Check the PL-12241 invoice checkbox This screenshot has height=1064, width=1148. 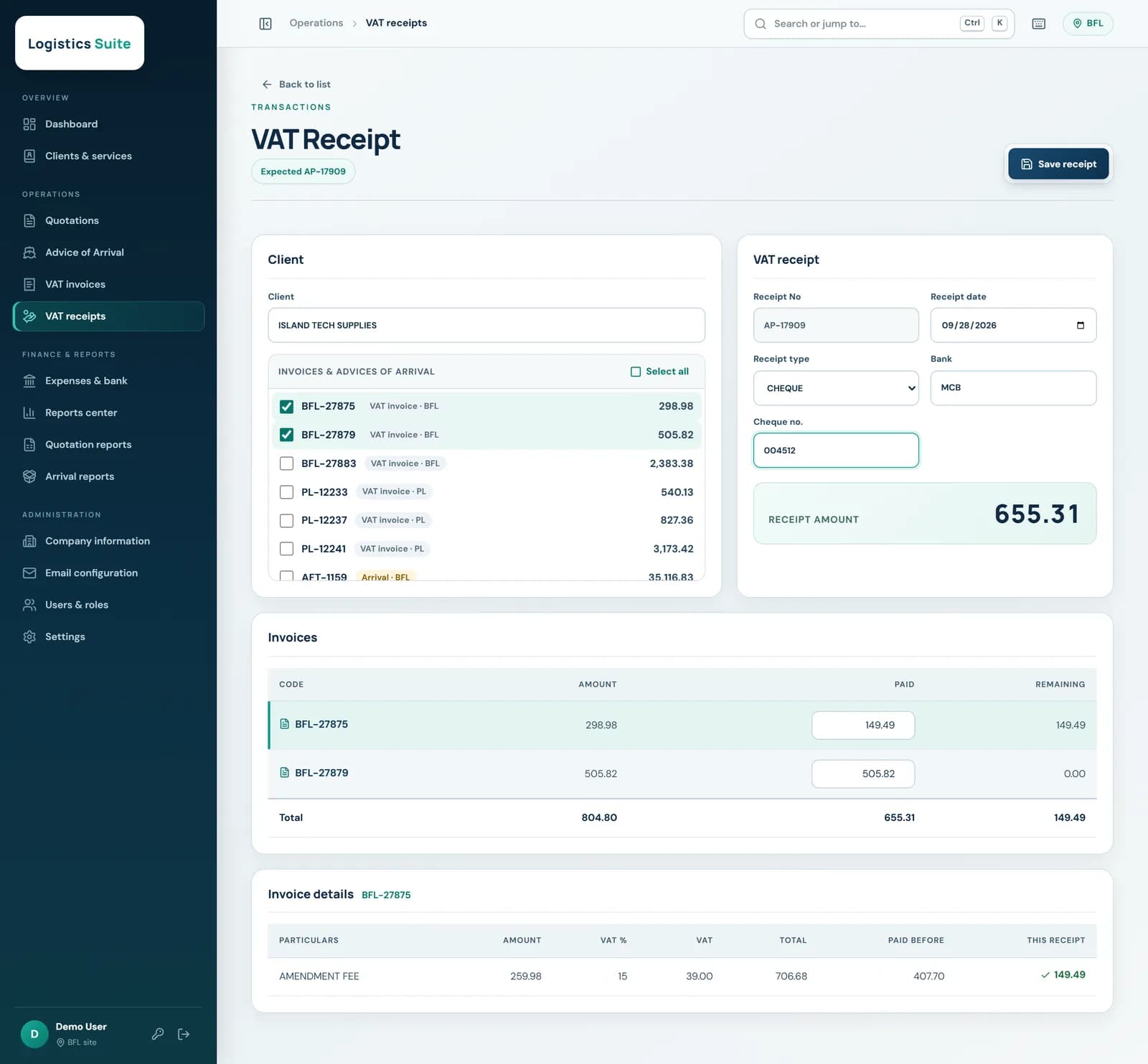coord(286,549)
